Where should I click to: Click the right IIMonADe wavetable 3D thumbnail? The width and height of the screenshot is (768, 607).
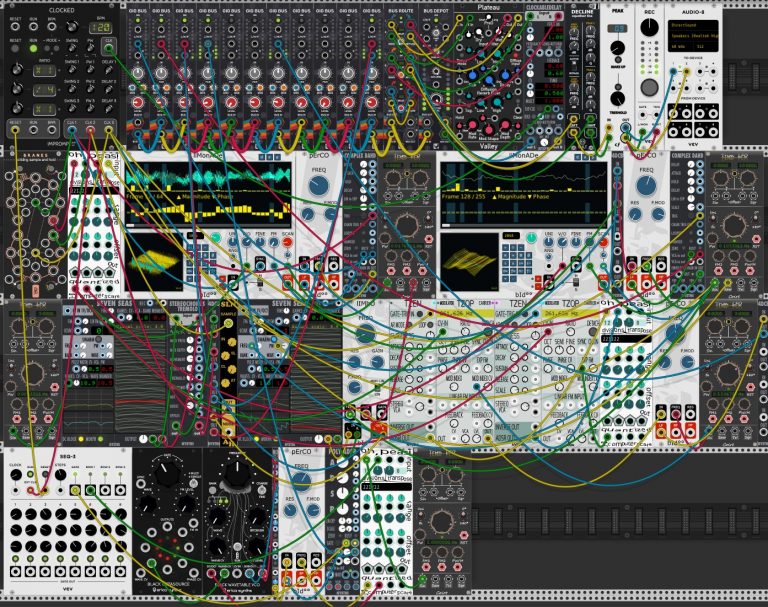(x=469, y=262)
